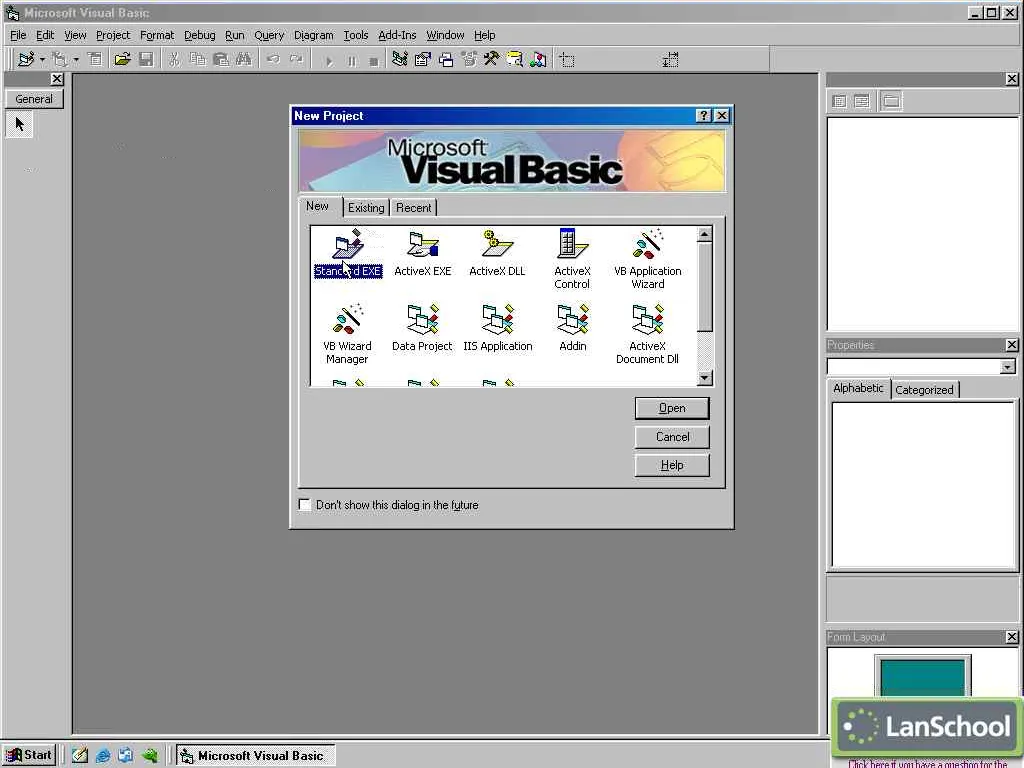The image size is (1024, 768).
Task: Open the Object Browser toolbar icon
Action: point(469,60)
